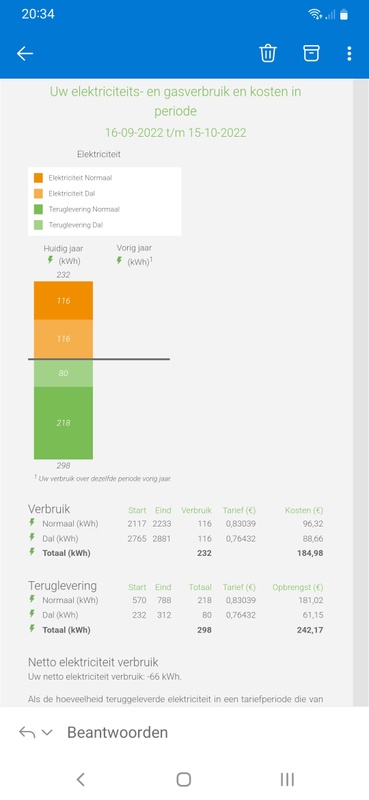
Task: Tap the Wi-Fi status icon
Action: [x=315, y=14]
